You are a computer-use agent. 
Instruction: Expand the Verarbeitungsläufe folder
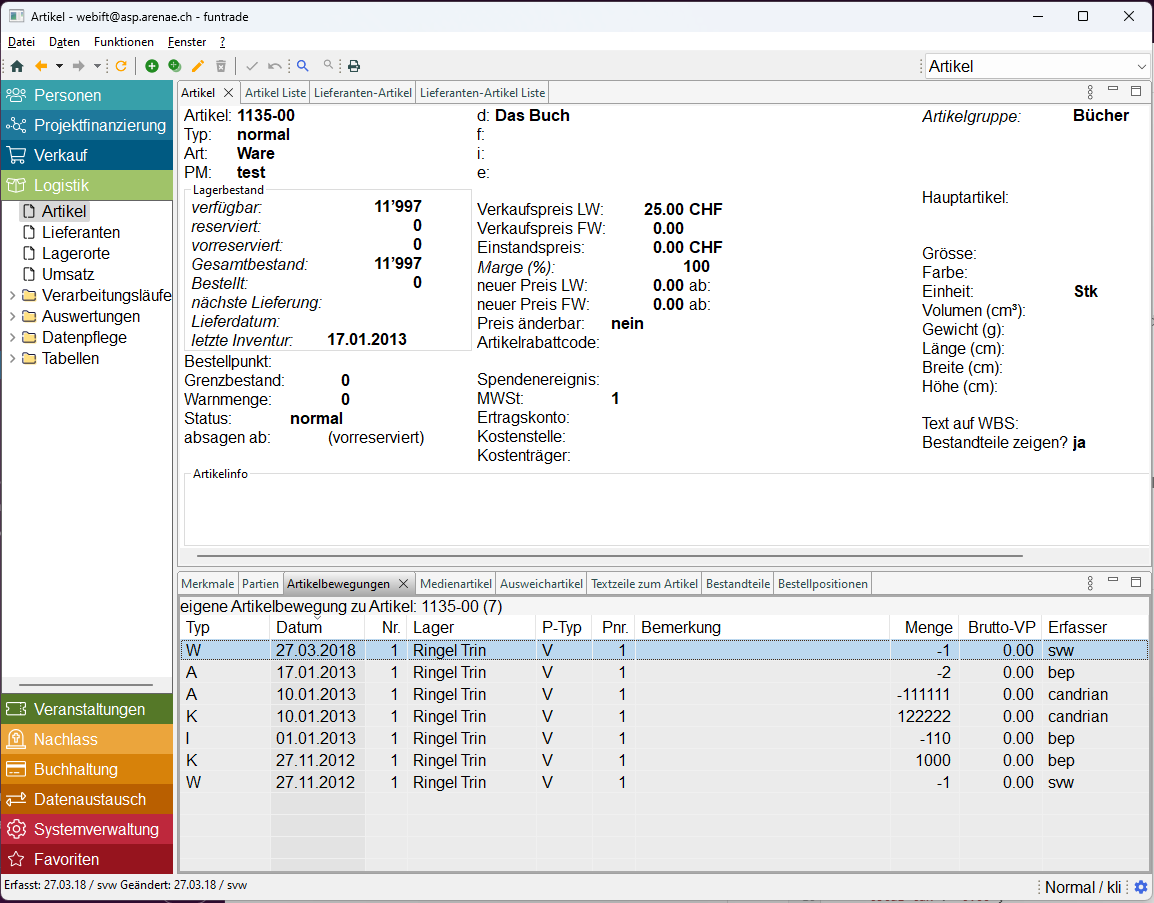12,296
